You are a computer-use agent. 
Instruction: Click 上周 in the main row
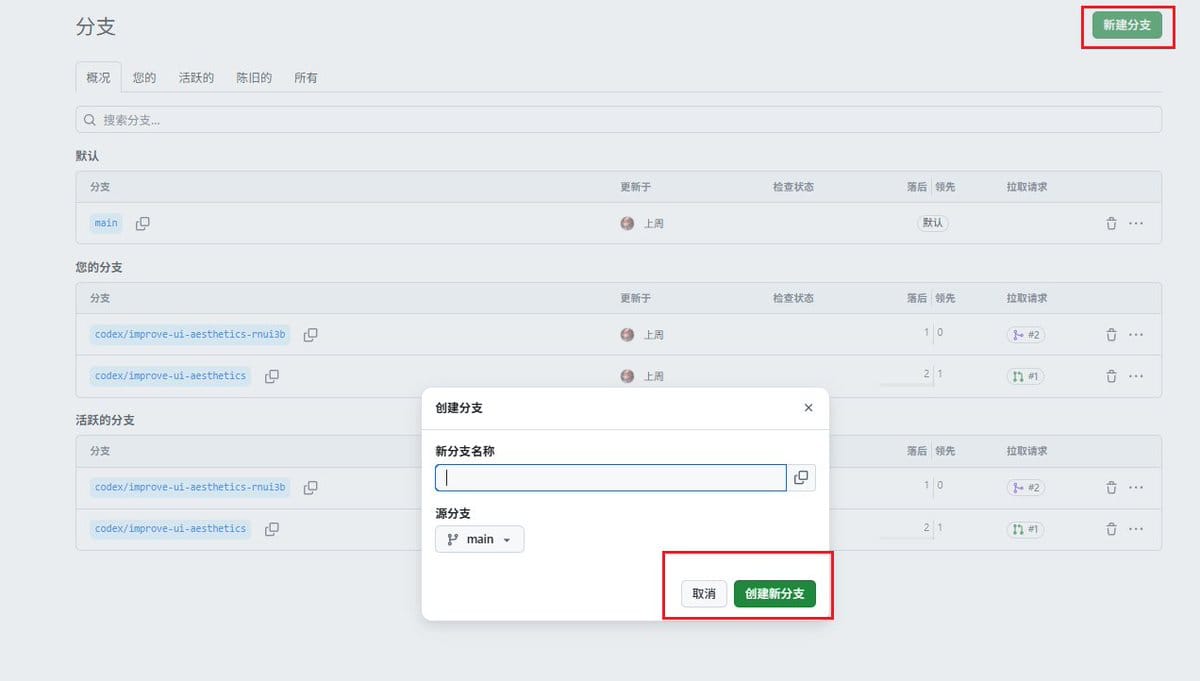click(653, 223)
